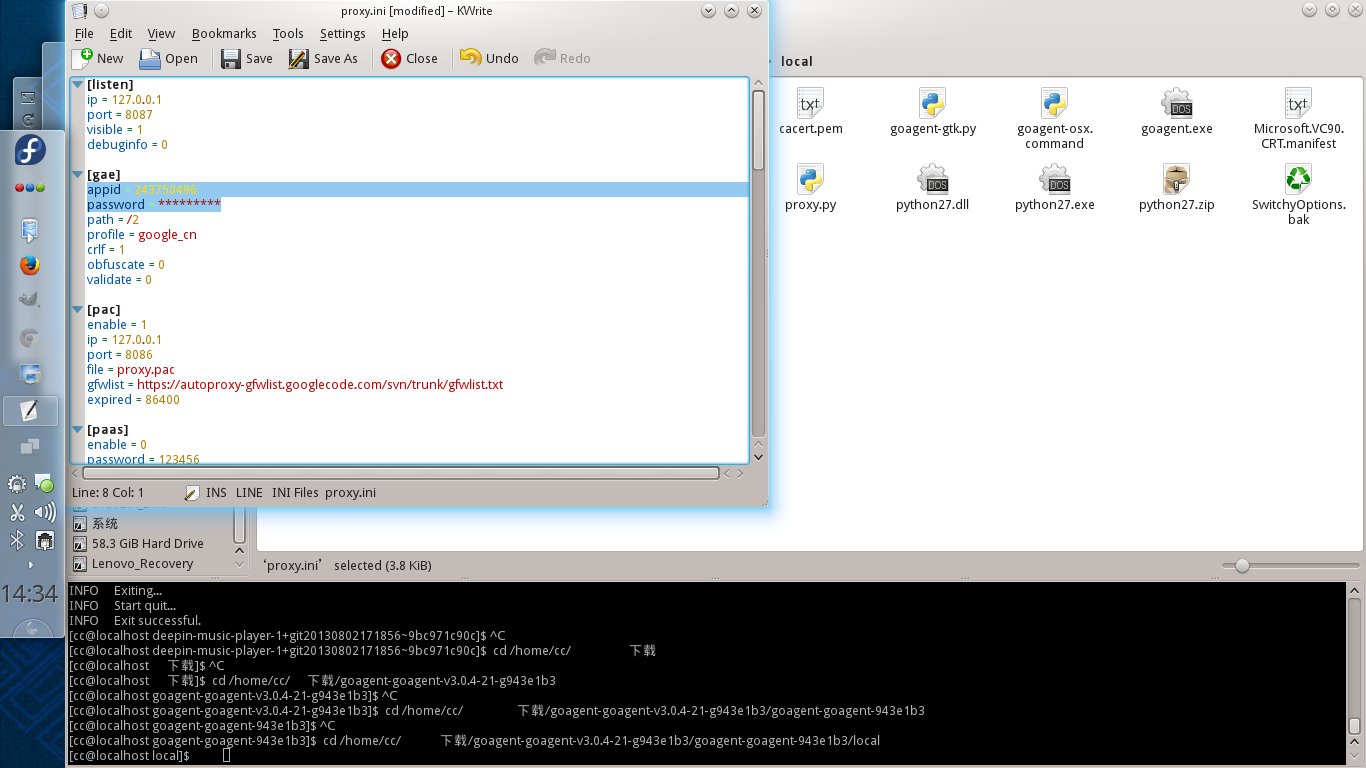
Task: Open the View menu
Action: tap(161, 33)
